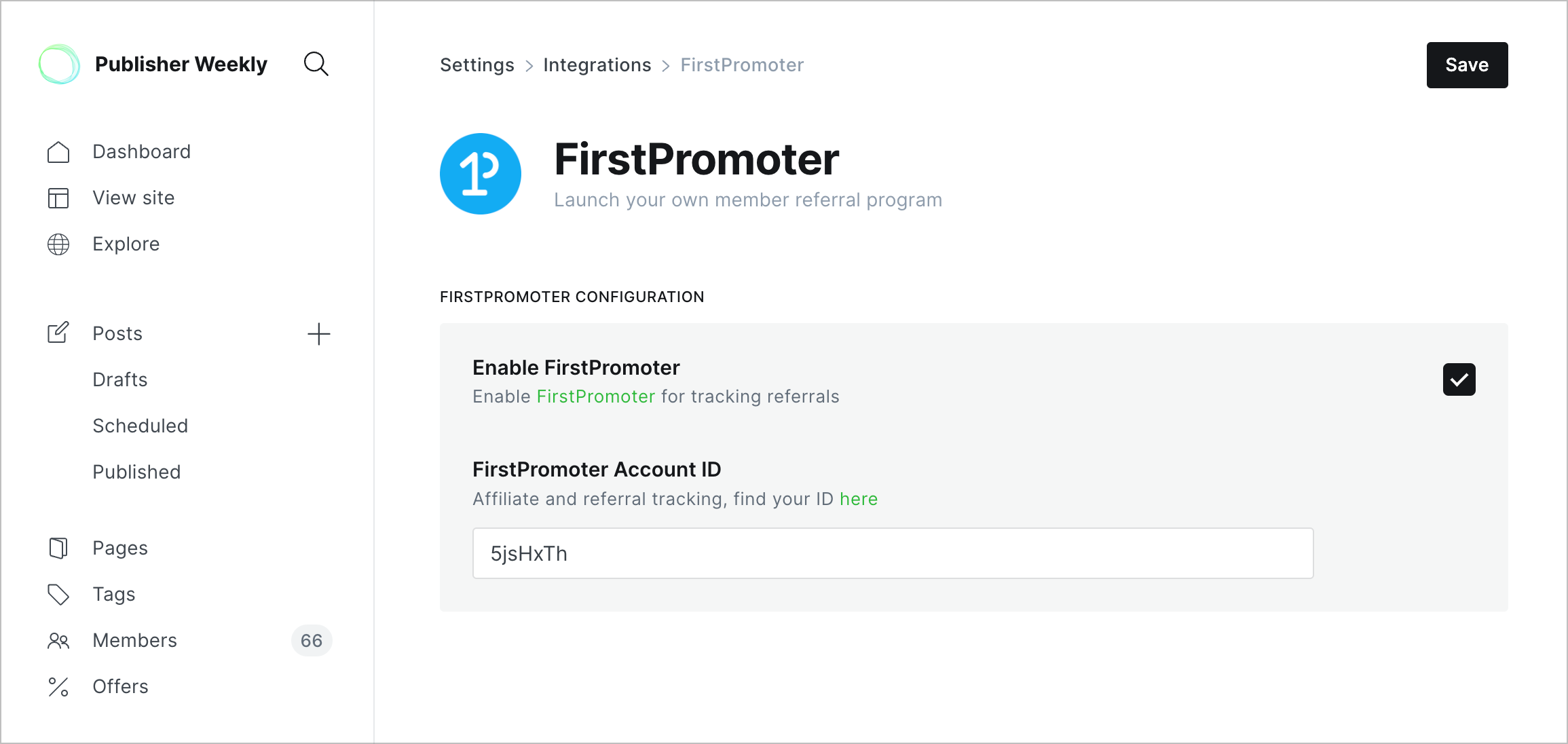Open the Drafts submenu item
Screen dimensions: 1568x744
click(x=120, y=379)
